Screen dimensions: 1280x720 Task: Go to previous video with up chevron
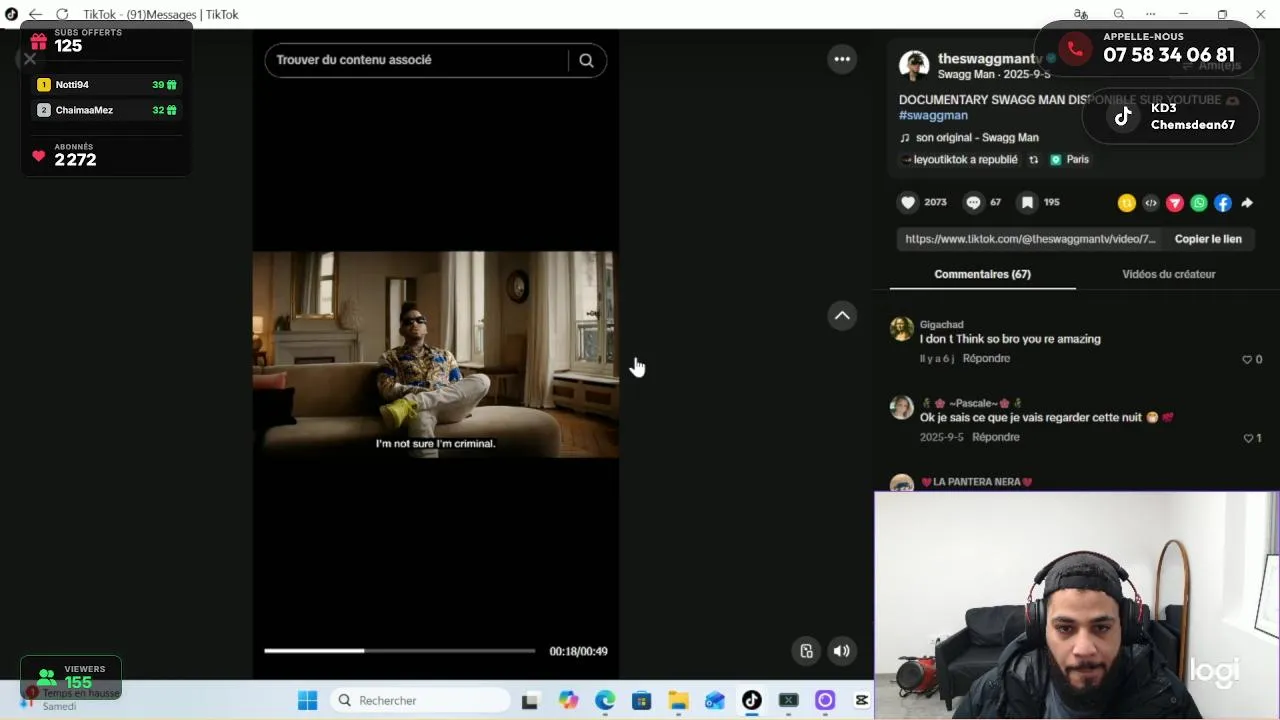pos(842,315)
